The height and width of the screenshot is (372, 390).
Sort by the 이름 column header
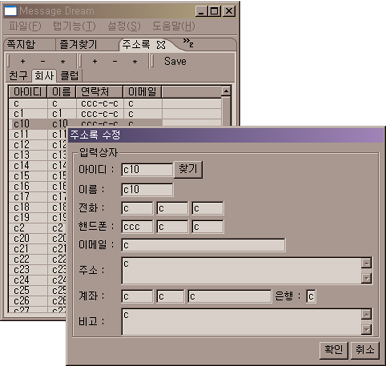pos(62,92)
